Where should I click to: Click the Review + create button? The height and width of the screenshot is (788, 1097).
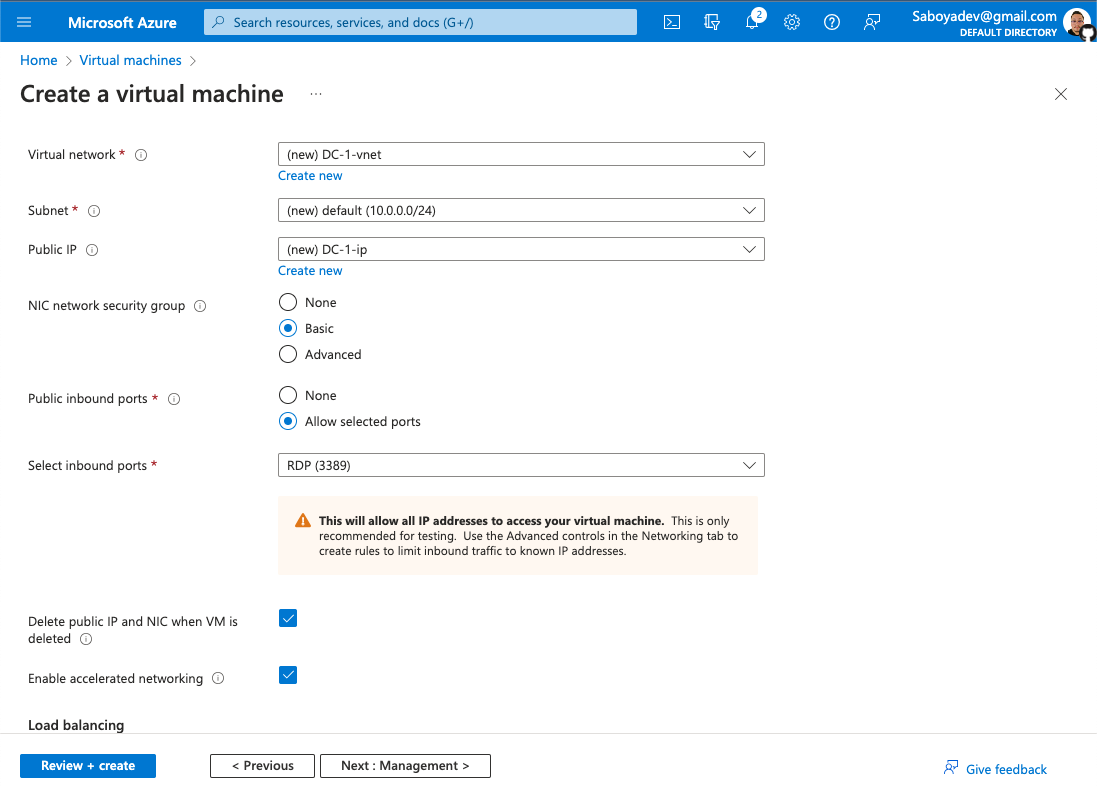click(88, 766)
